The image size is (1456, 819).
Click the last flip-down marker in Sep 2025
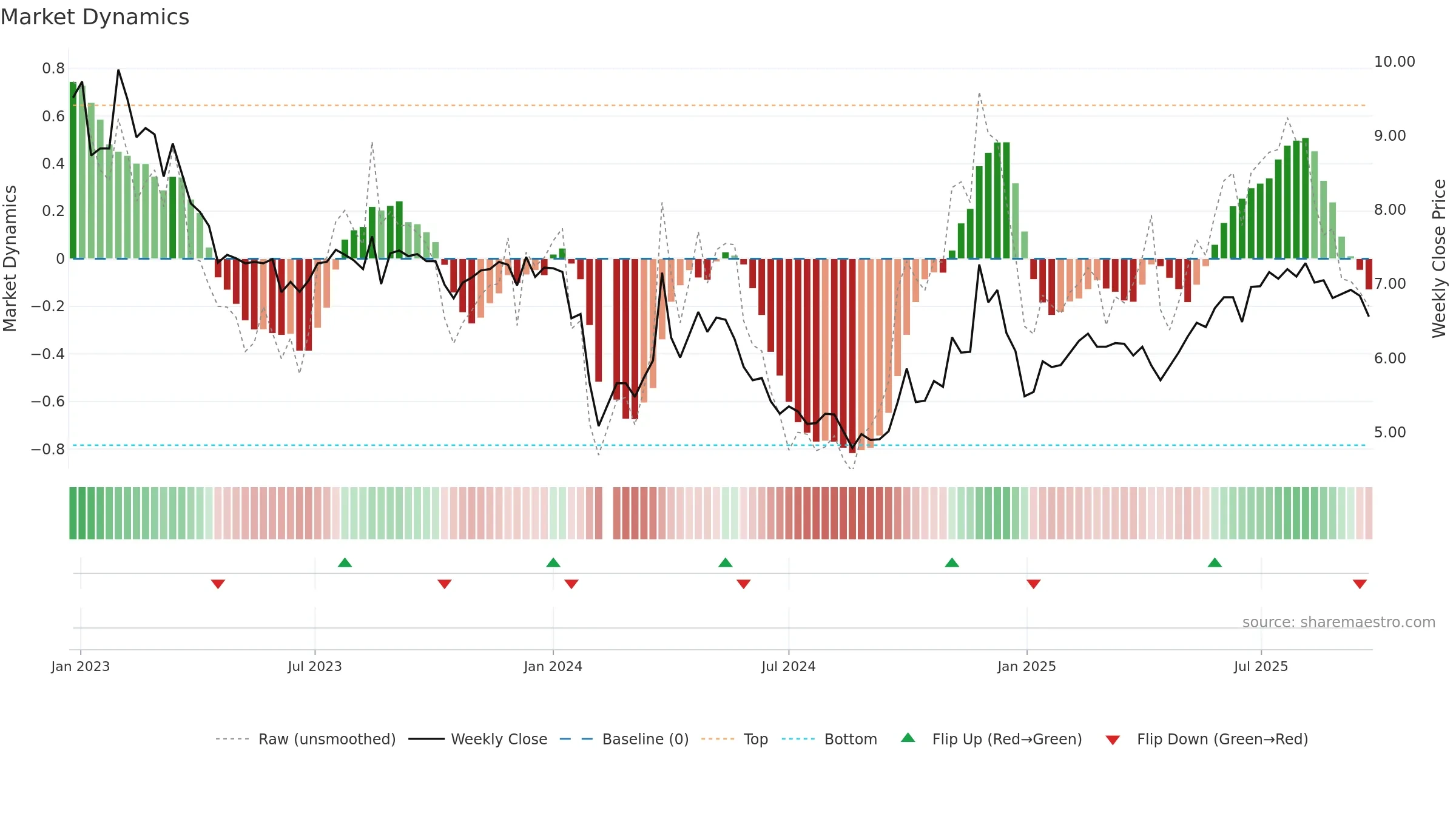coord(1360,584)
